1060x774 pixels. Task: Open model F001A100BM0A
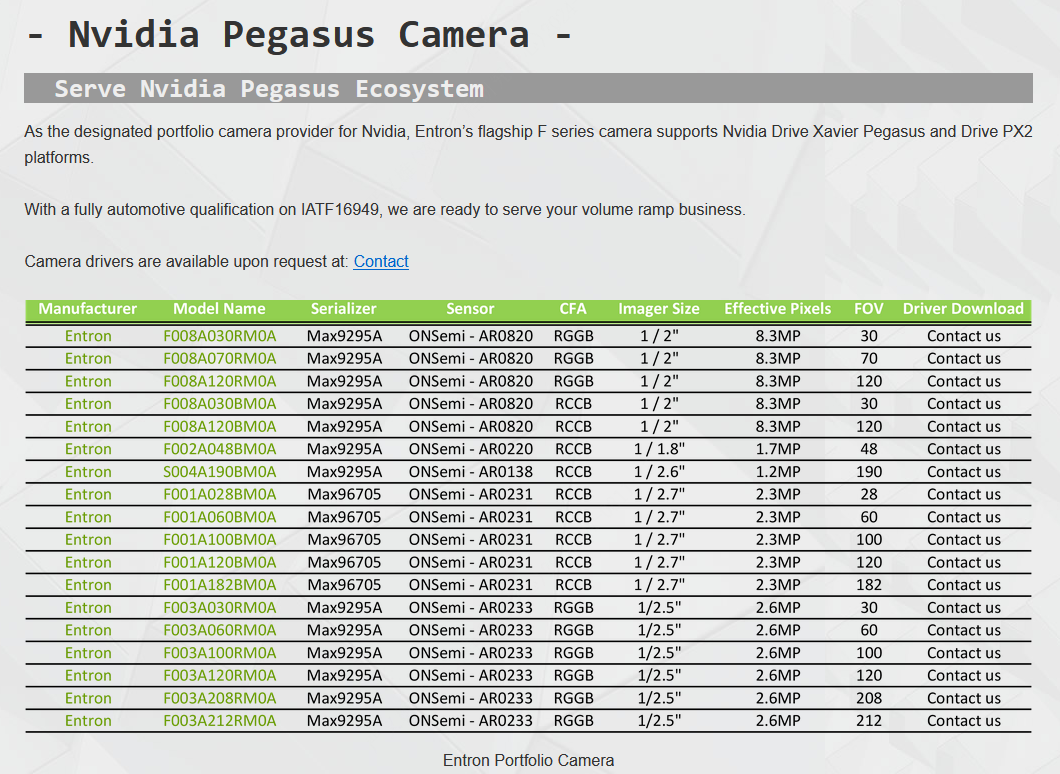(x=220, y=539)
